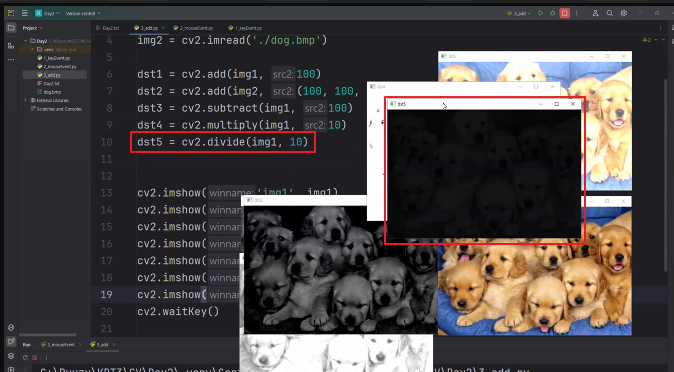Image resolution: width=674 pixels, height=372 pixels.
Task: Select the 2_mouseEvent run tab
Action: point(58,344)
